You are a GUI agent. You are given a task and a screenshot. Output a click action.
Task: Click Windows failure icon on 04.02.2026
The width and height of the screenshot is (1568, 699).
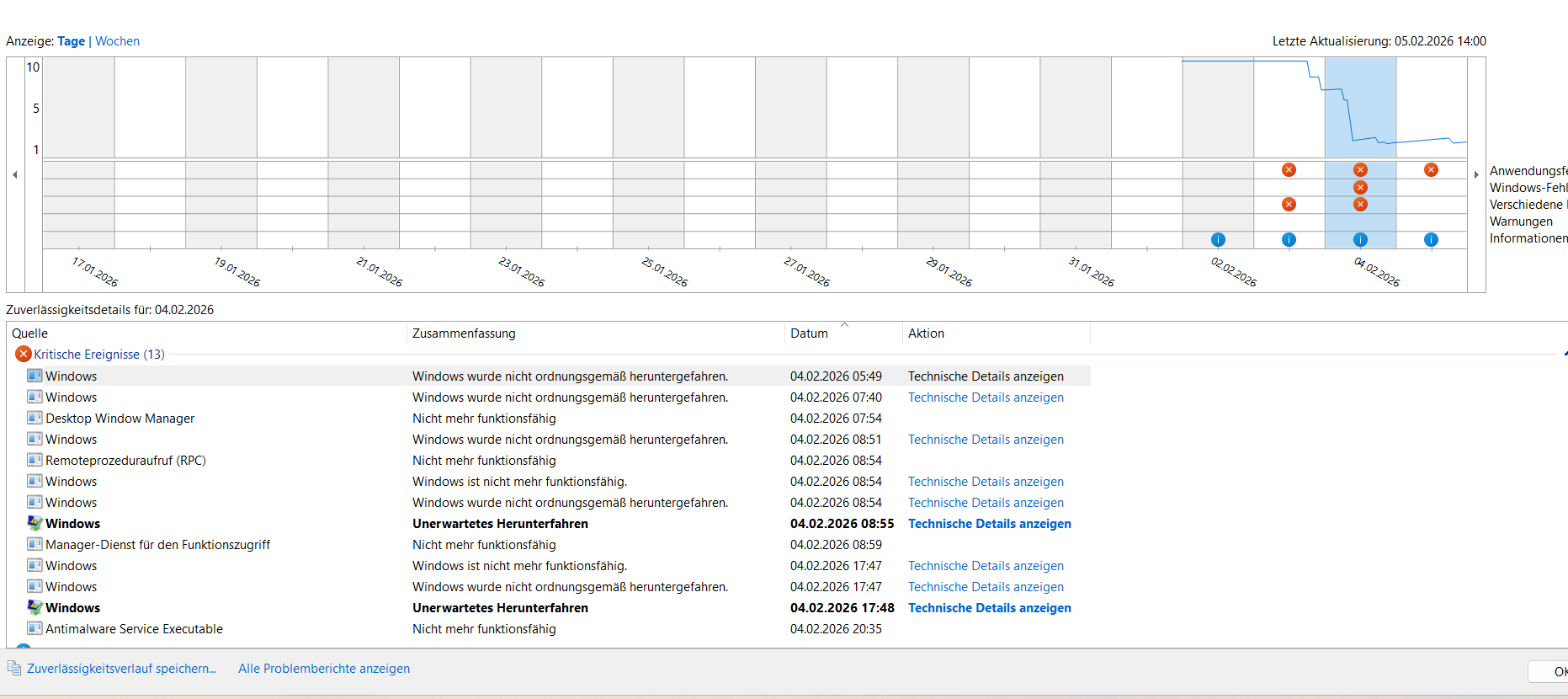[1360, 187]
